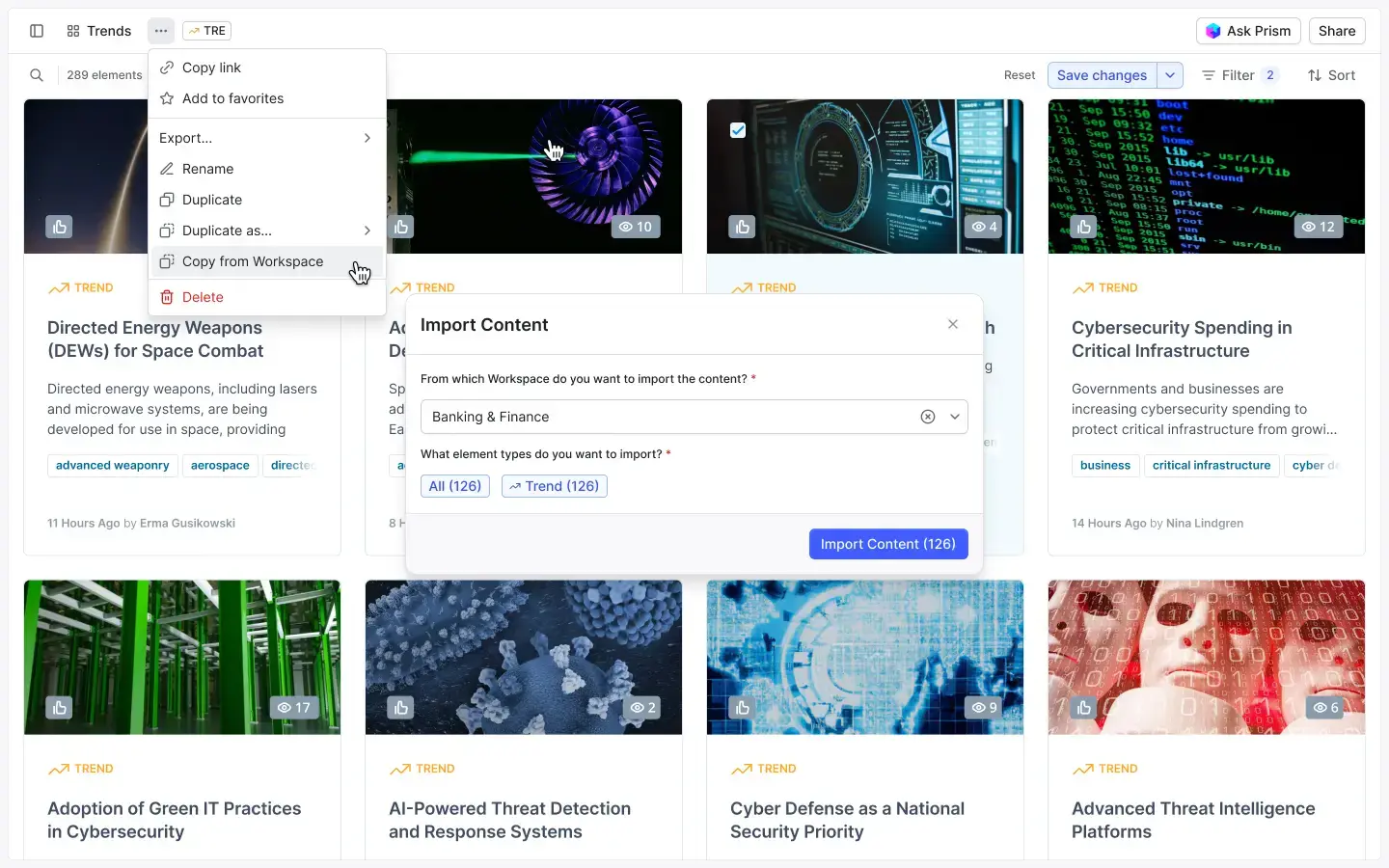Open the Filter button
The height and width of the screenshot is (868, 1389).
coord(1239,75)
